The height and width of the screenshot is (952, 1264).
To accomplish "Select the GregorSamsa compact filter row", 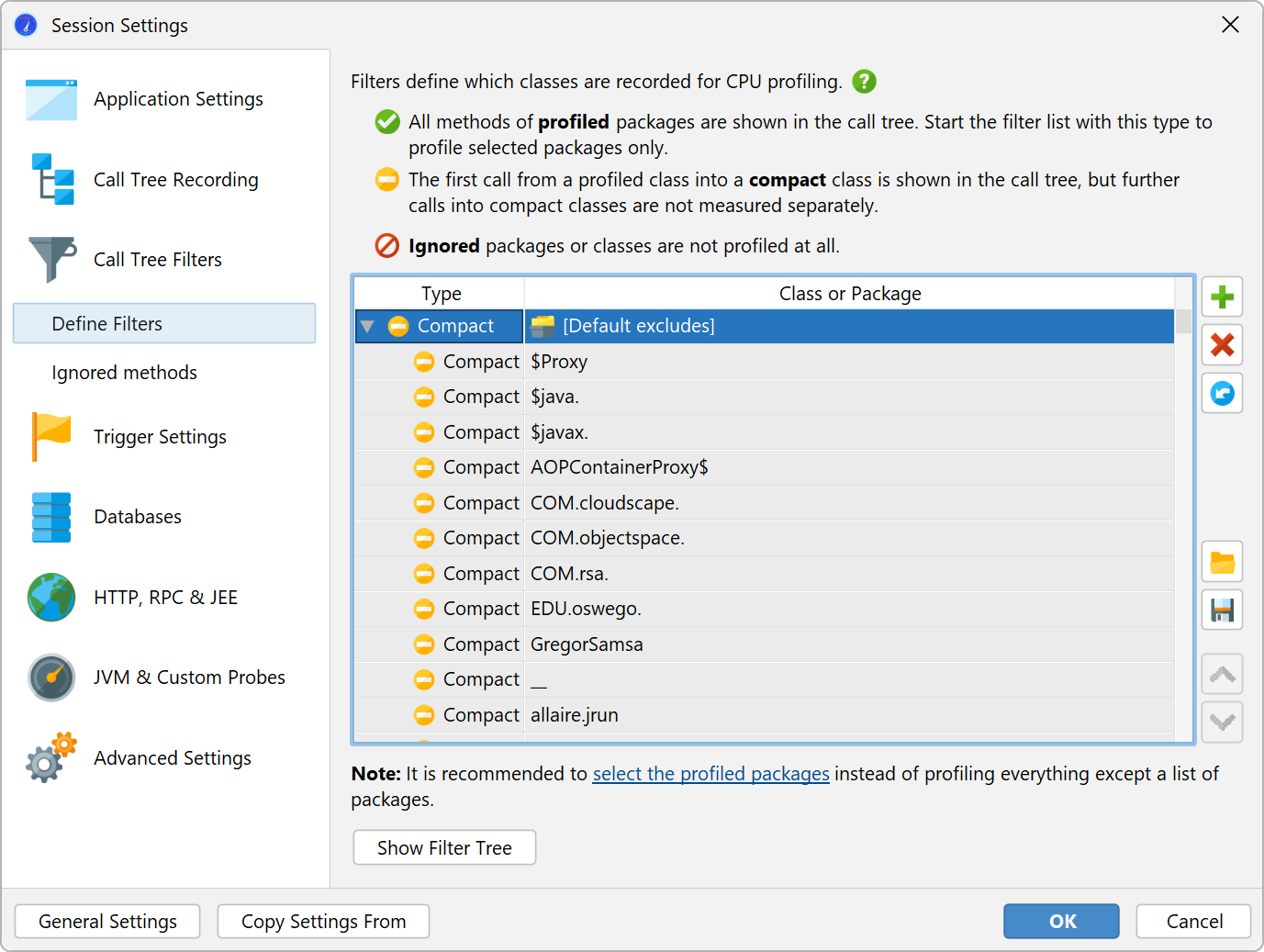I will [586, 644].
